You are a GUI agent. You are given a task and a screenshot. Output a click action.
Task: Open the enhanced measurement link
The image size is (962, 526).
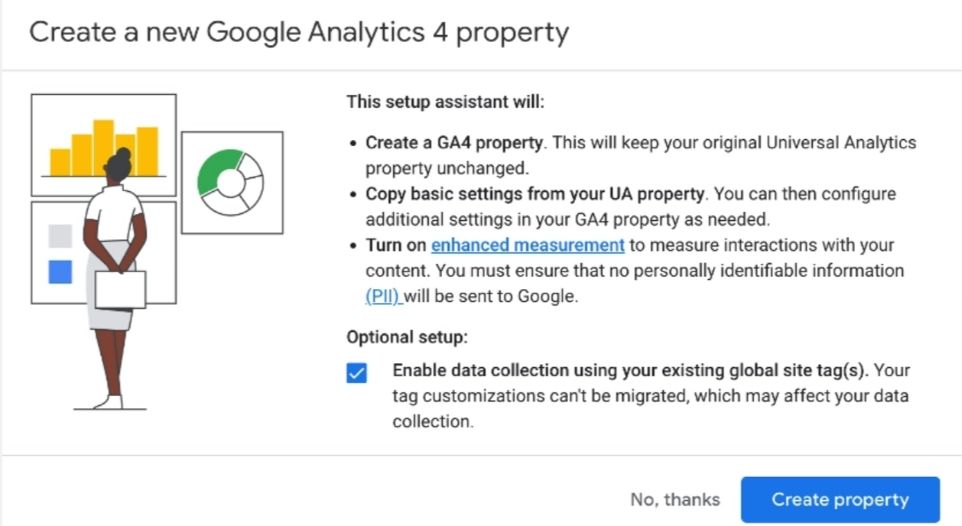[x=527, y=245]
